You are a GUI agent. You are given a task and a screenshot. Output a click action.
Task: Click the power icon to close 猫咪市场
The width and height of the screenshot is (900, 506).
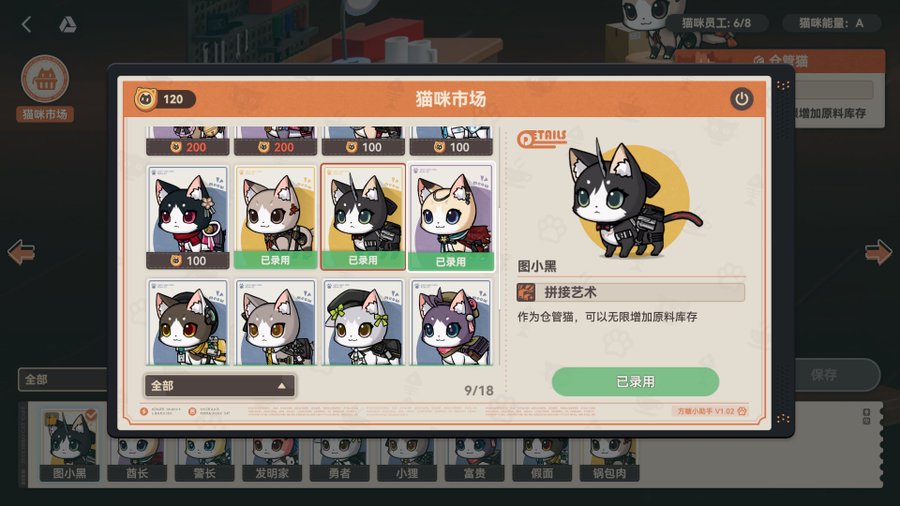[x=742, y=99]
